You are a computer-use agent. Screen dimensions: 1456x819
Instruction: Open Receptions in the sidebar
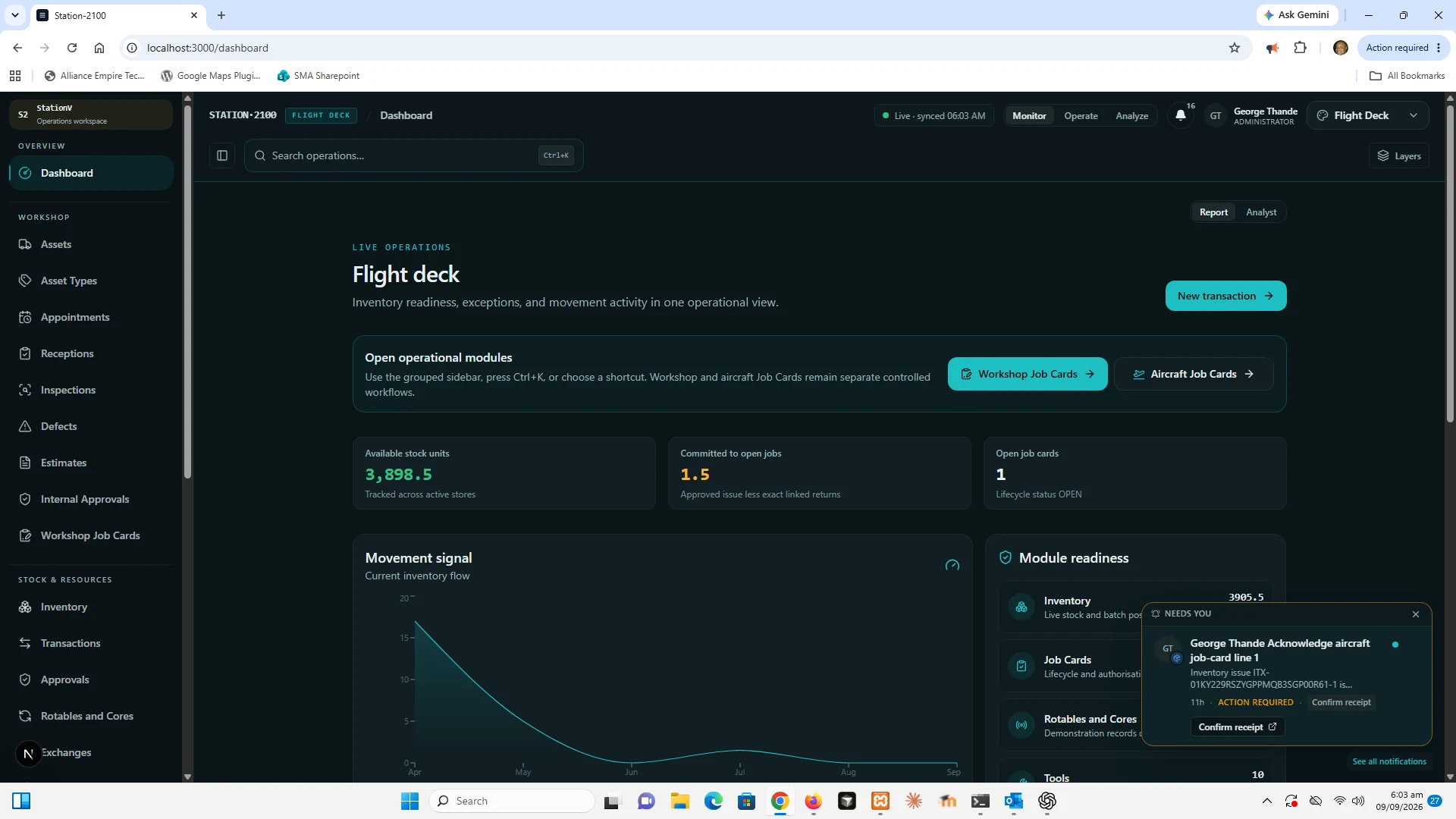tap(91, 353)
